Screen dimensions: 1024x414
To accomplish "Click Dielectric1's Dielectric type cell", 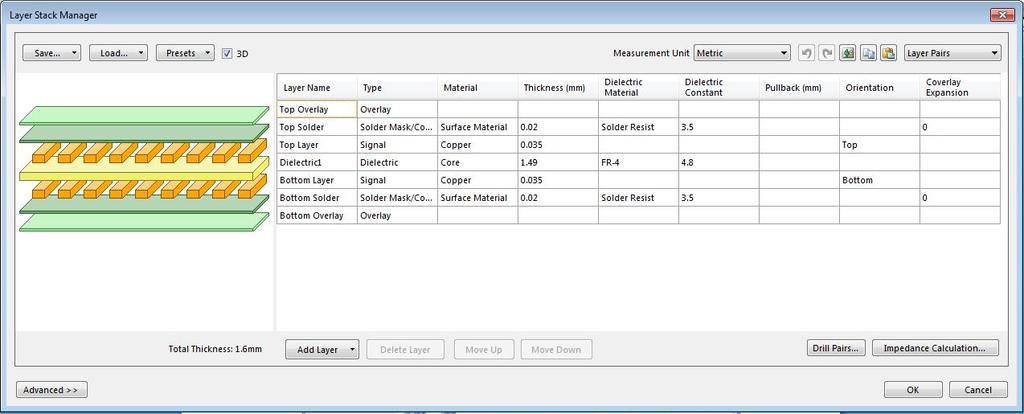I will (397, 162).
